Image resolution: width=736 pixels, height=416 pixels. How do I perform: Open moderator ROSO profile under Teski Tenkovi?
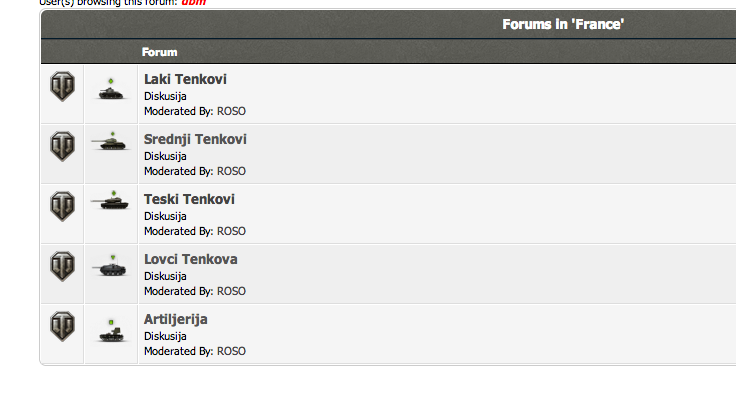click(231, 231)
